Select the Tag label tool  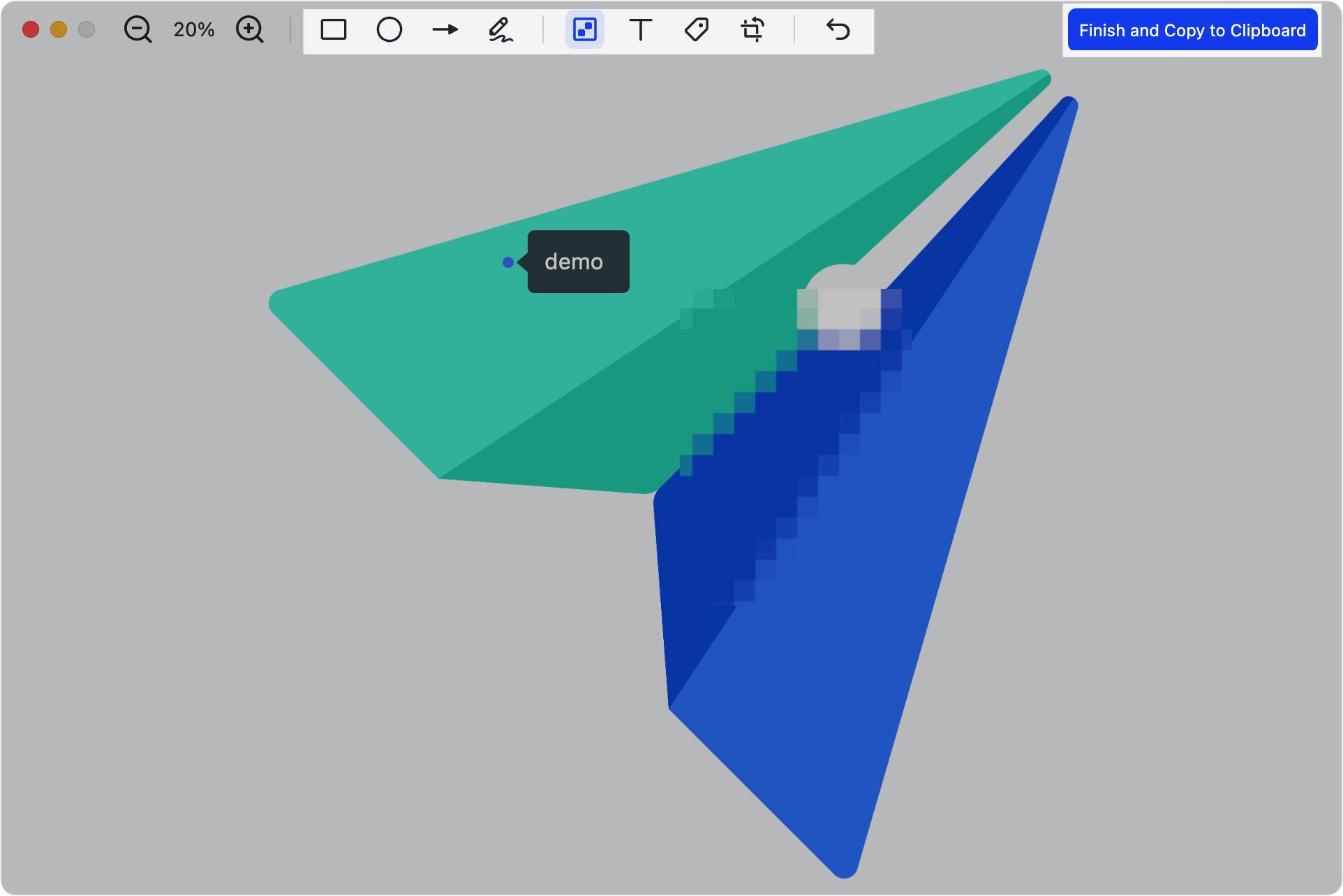697,30
